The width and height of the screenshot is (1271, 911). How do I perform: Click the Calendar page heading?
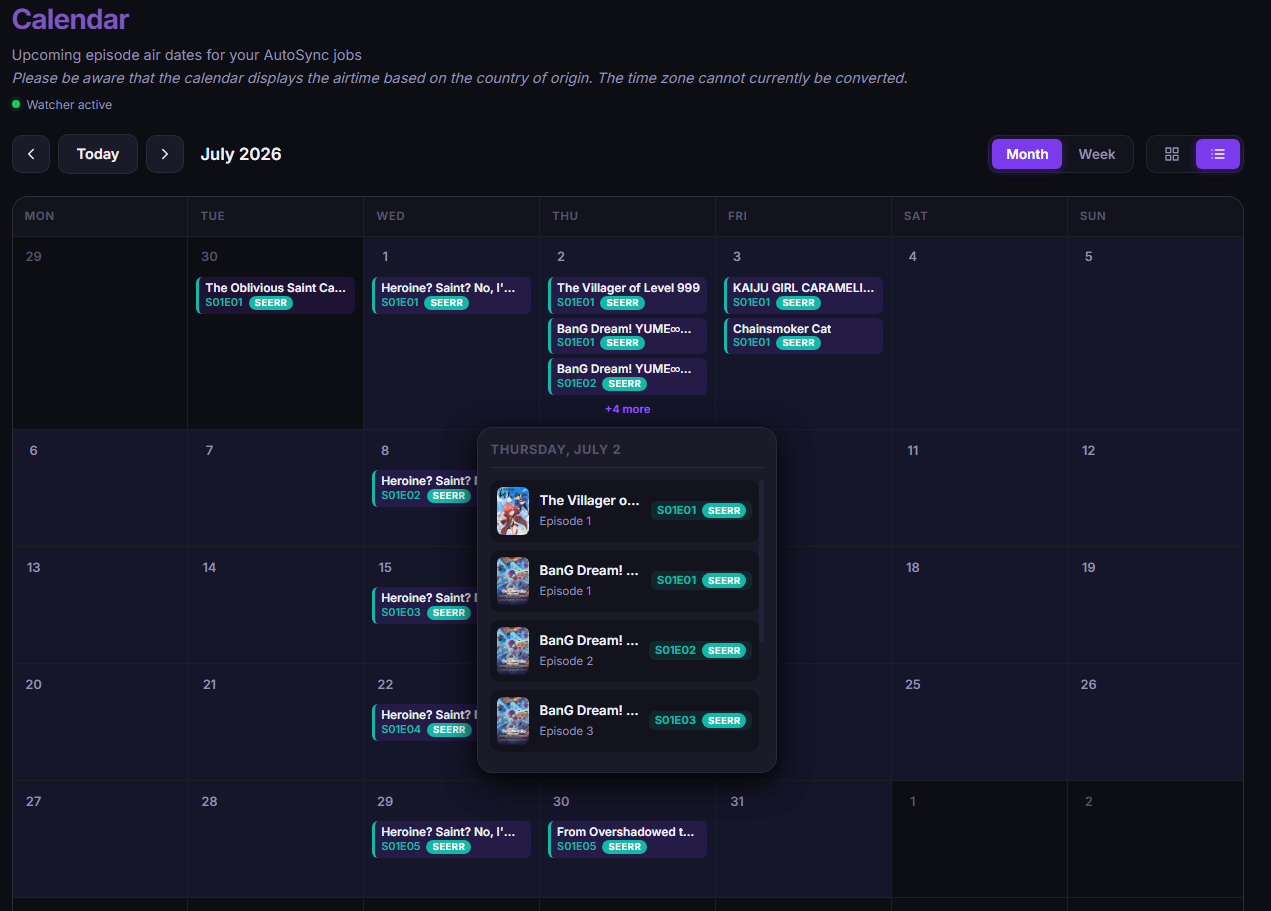pos(70,19)
